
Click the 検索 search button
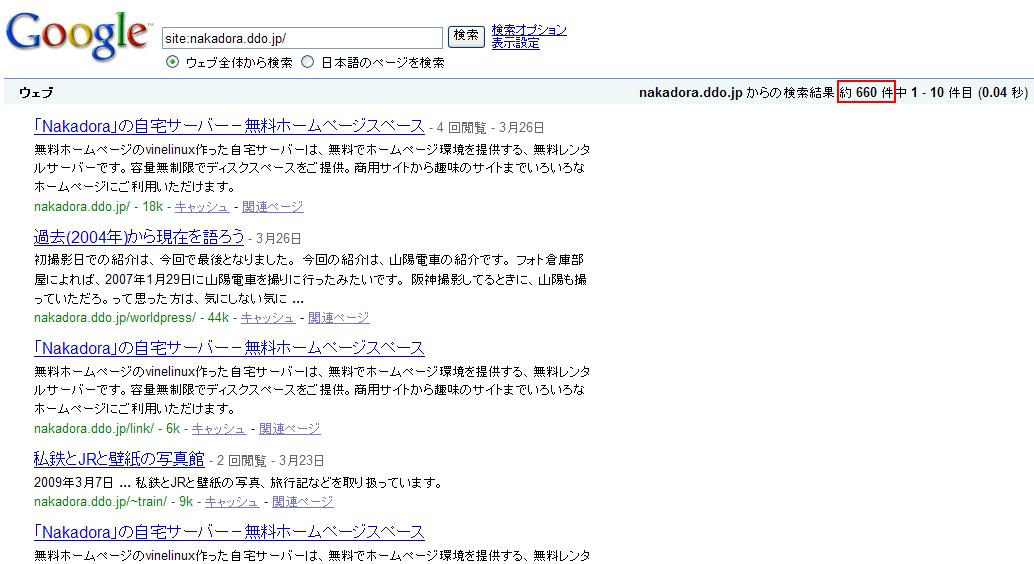pos(466,36)
